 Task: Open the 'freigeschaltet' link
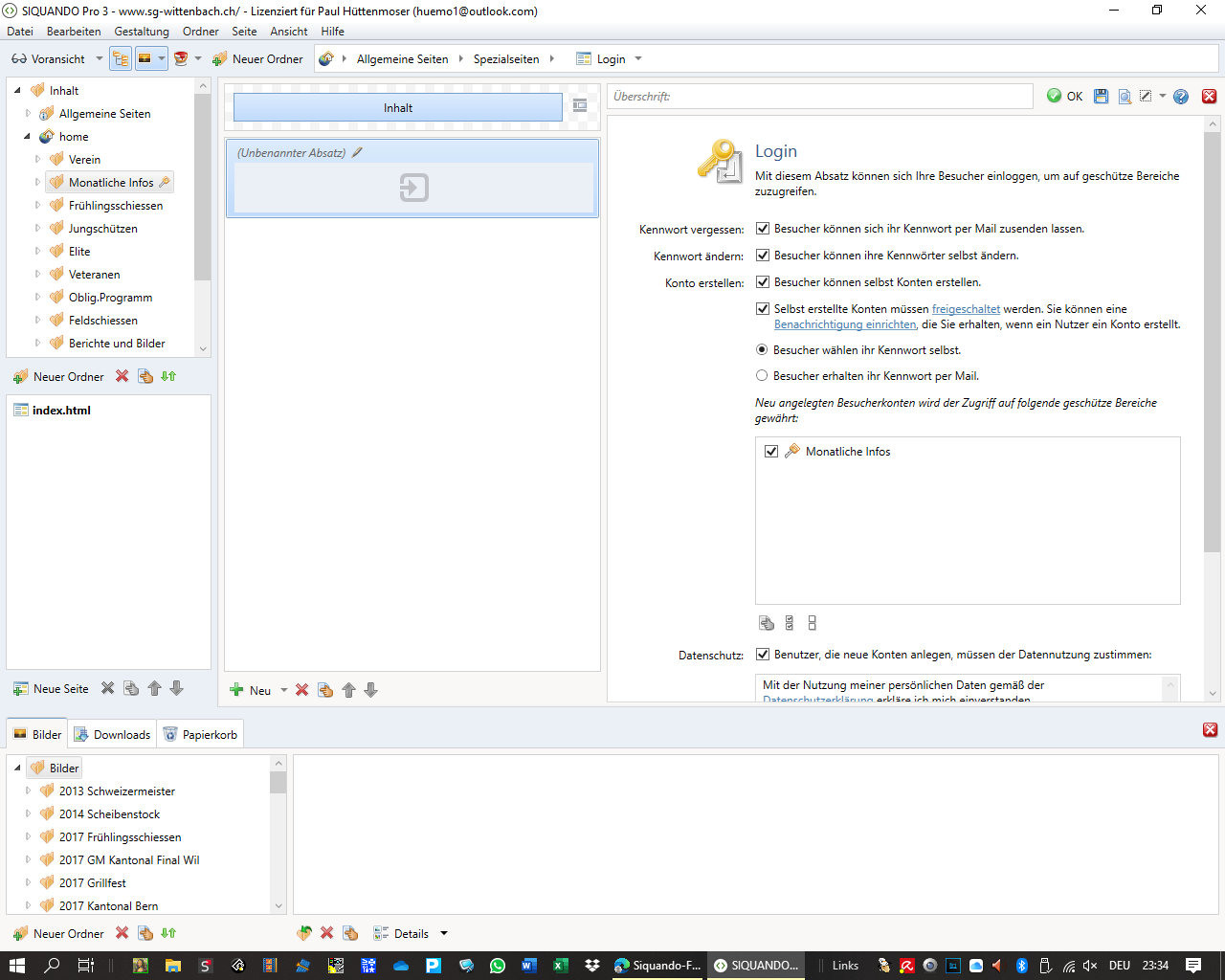[x=966, y=309]
